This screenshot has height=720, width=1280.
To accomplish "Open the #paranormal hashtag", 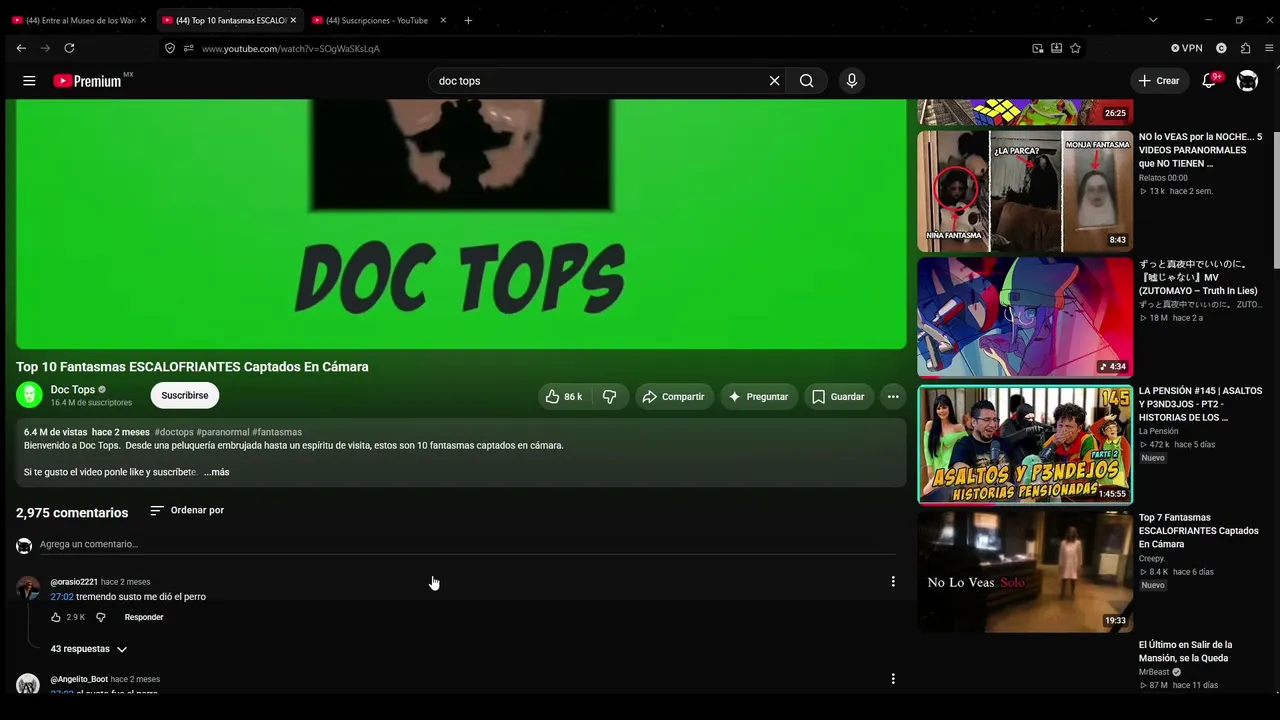I will (x=223, y=432).
